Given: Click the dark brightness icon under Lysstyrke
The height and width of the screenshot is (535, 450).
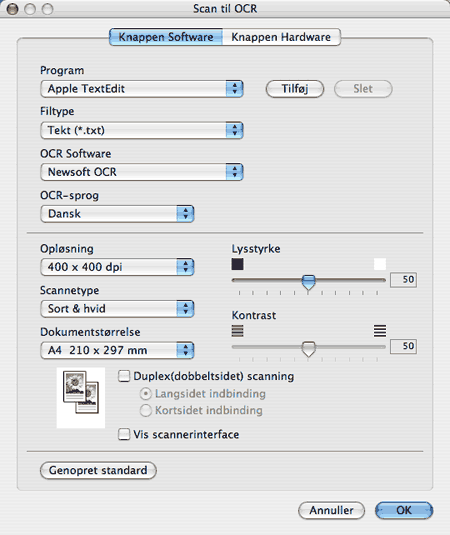Looking at the screenshot, I should tap(237, 264).
